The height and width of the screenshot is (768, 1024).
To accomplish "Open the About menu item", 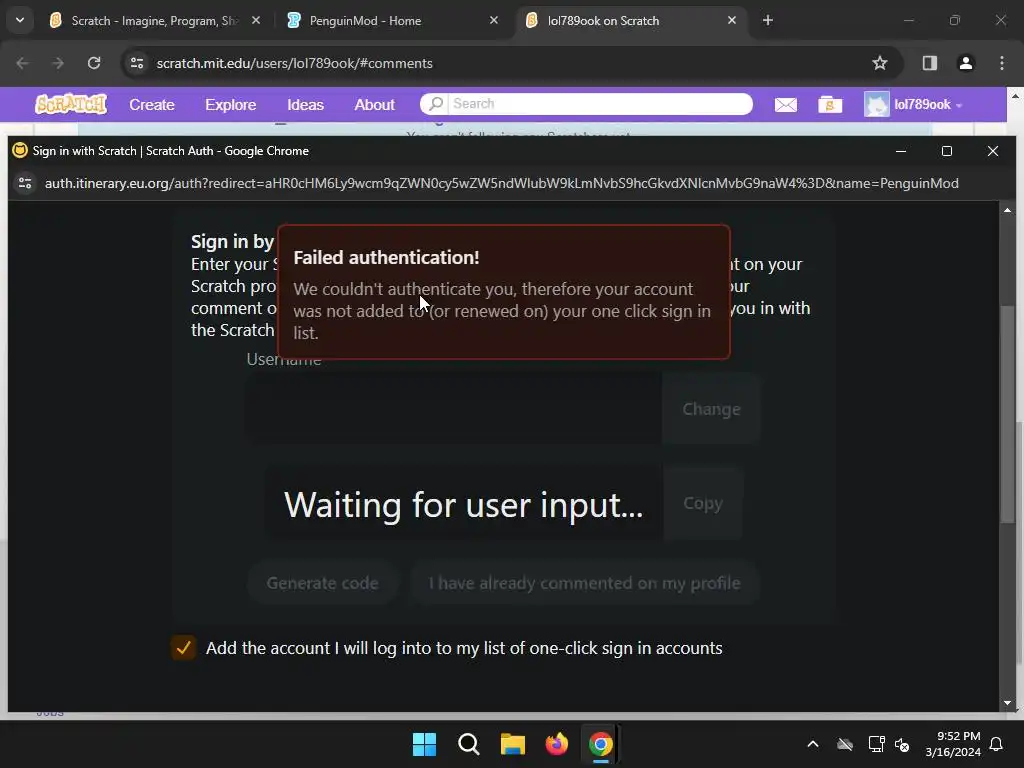I will 374,104.
